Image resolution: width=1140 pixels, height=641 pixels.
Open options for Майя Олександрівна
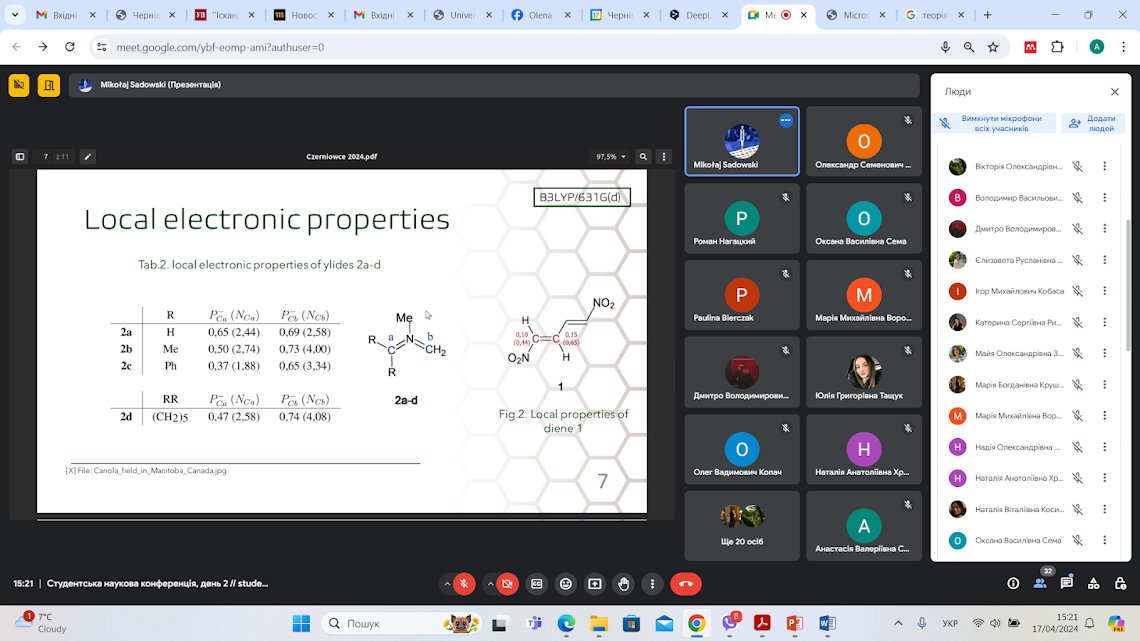pyautogui.click(x=1104, y=353)
